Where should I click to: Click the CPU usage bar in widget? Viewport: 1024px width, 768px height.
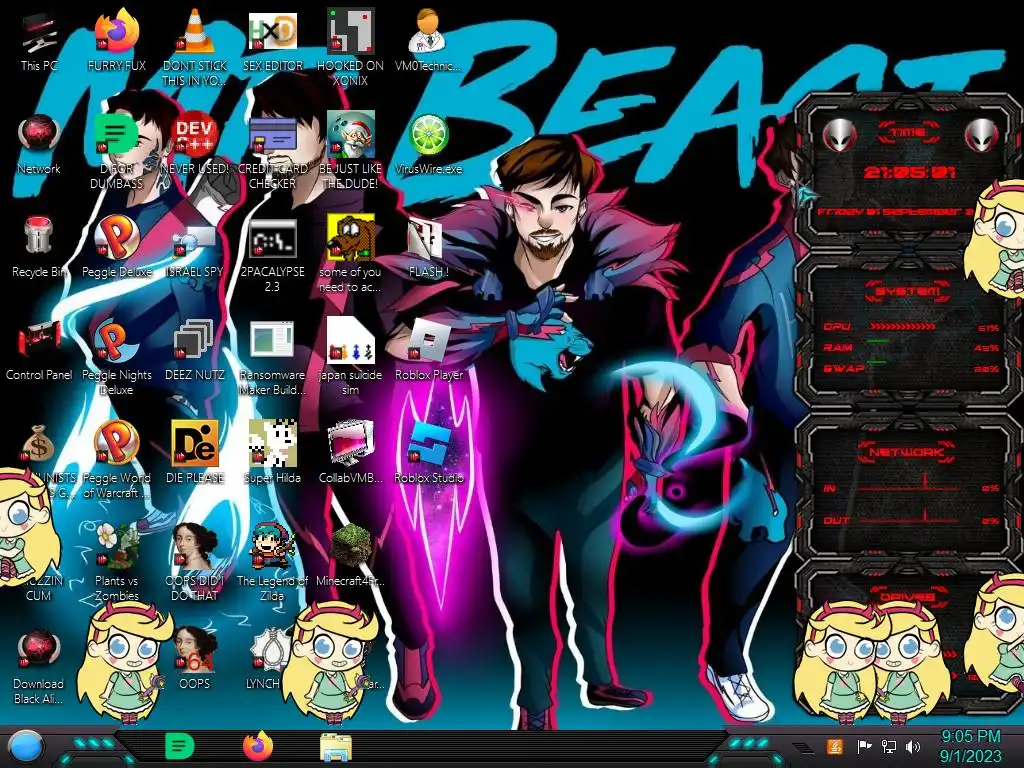(x=903, y=326)
